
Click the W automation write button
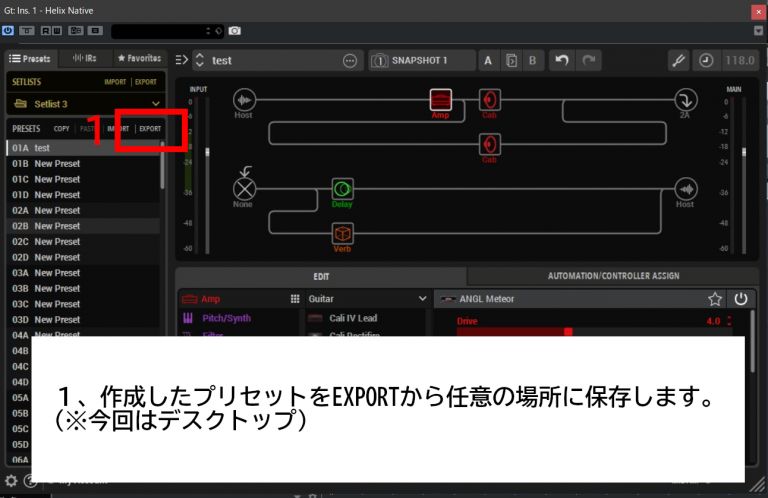tap(56, 30)
